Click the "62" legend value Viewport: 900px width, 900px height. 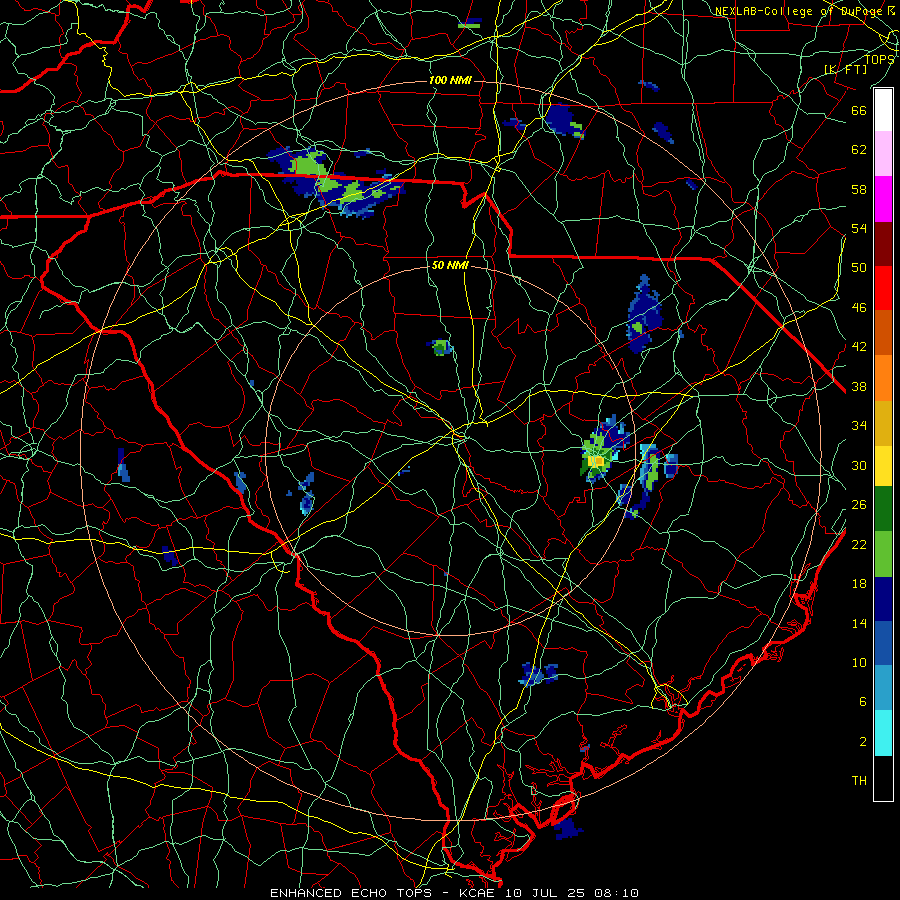tap(859, 150)
